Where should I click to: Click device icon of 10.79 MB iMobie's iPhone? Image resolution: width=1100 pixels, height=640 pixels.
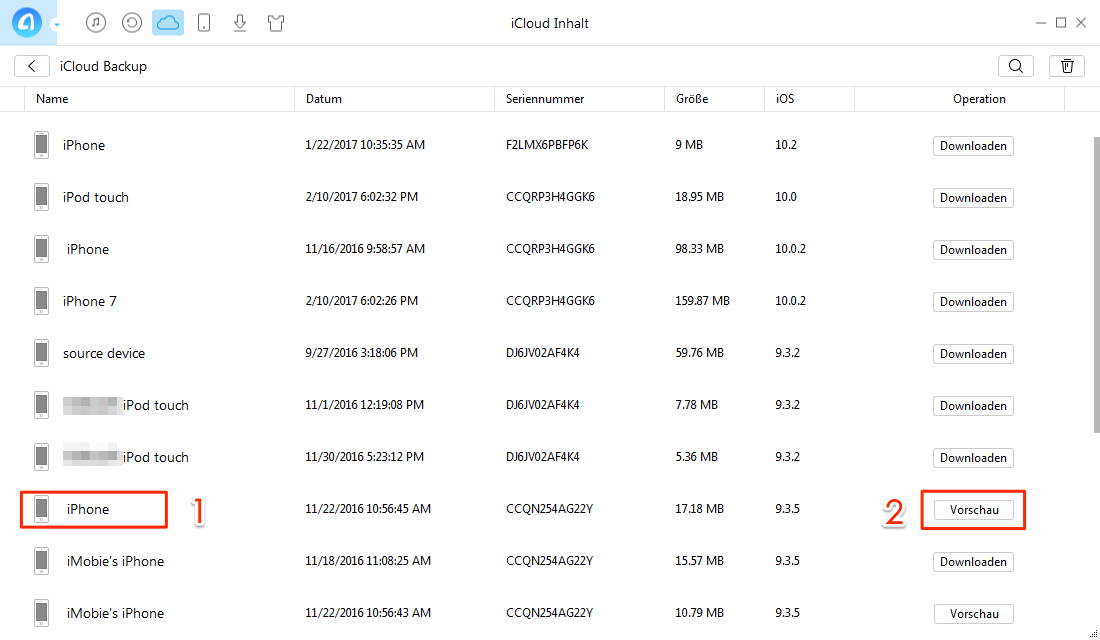point(41,613)
